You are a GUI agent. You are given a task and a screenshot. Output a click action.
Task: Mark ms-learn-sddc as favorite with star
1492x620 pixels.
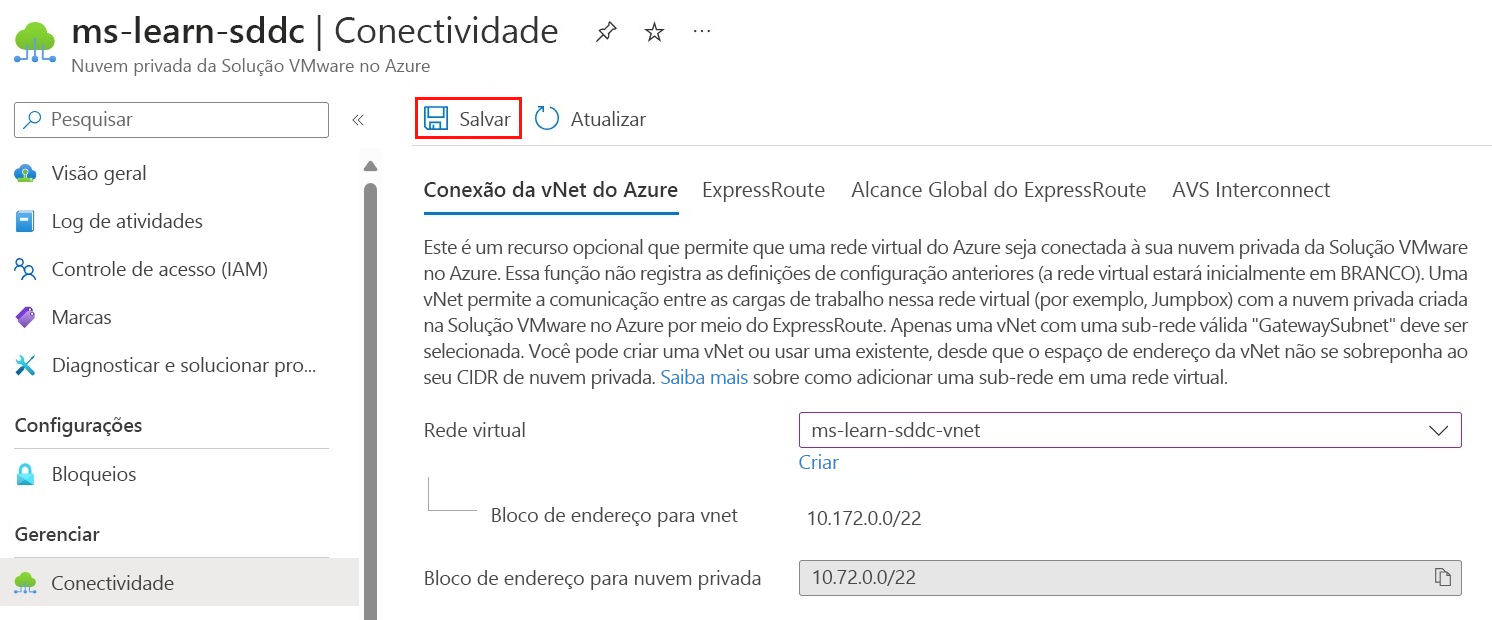click(x=653, y=31)
